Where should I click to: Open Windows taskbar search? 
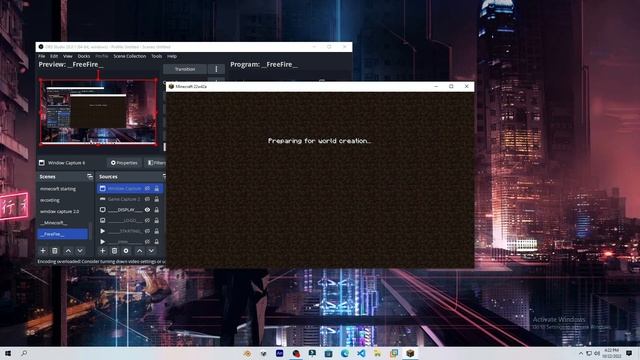click(24, 353)
